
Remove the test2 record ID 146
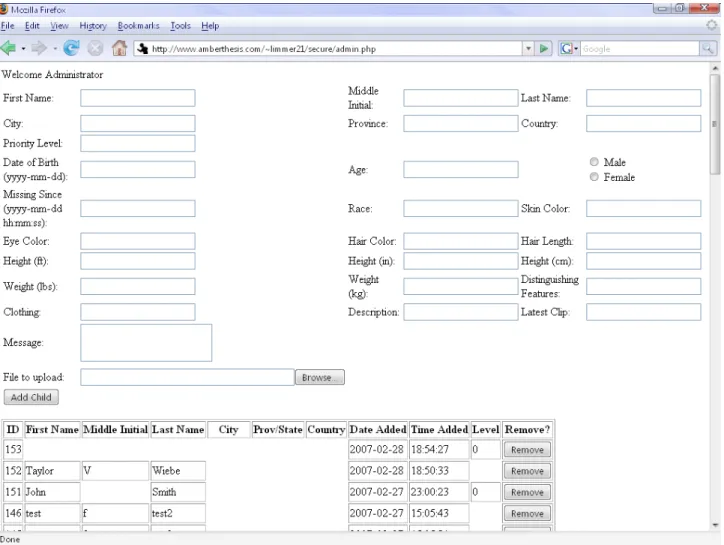527,514
